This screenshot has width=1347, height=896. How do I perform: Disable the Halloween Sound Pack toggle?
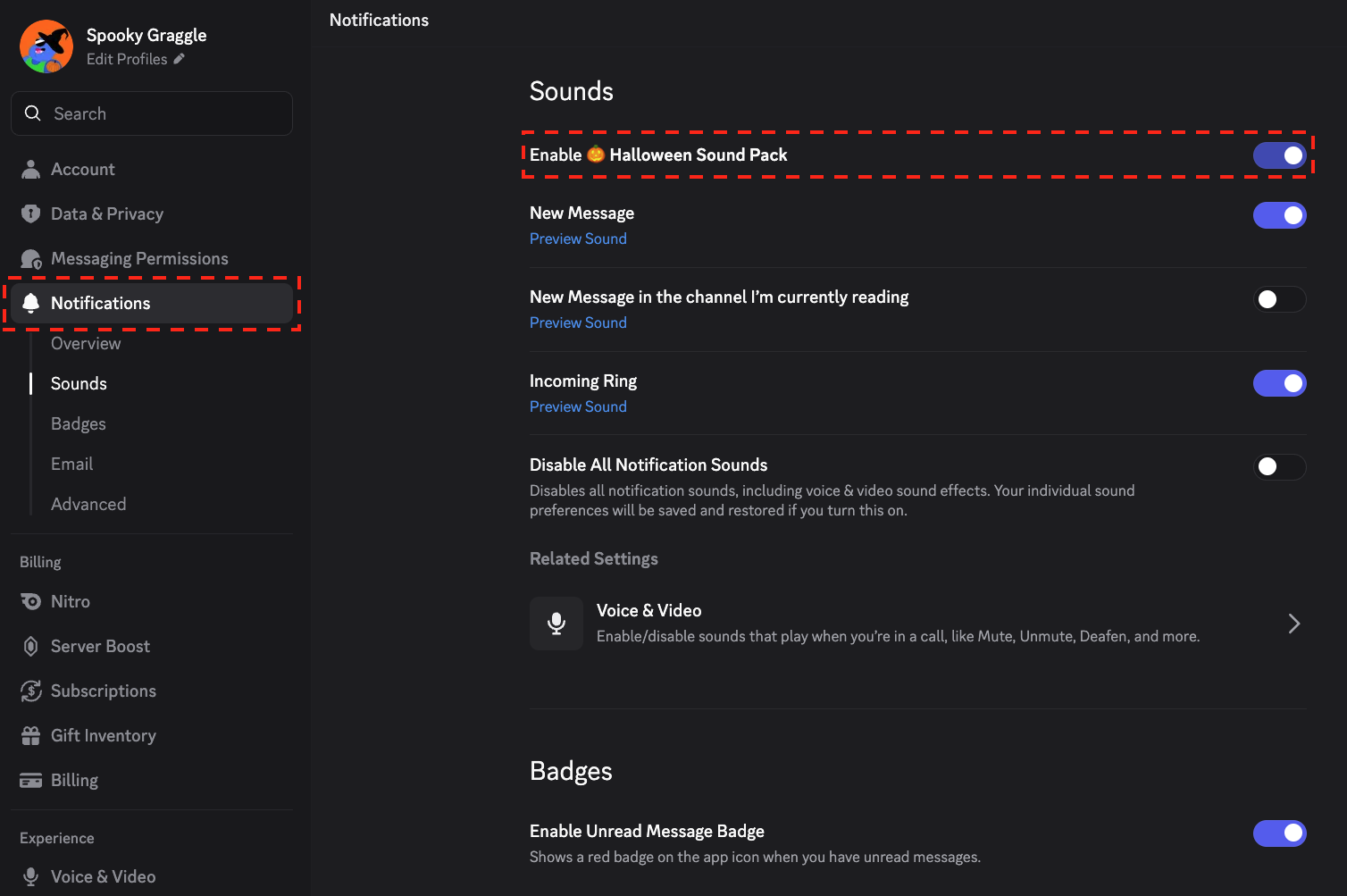click(1279, 155)
